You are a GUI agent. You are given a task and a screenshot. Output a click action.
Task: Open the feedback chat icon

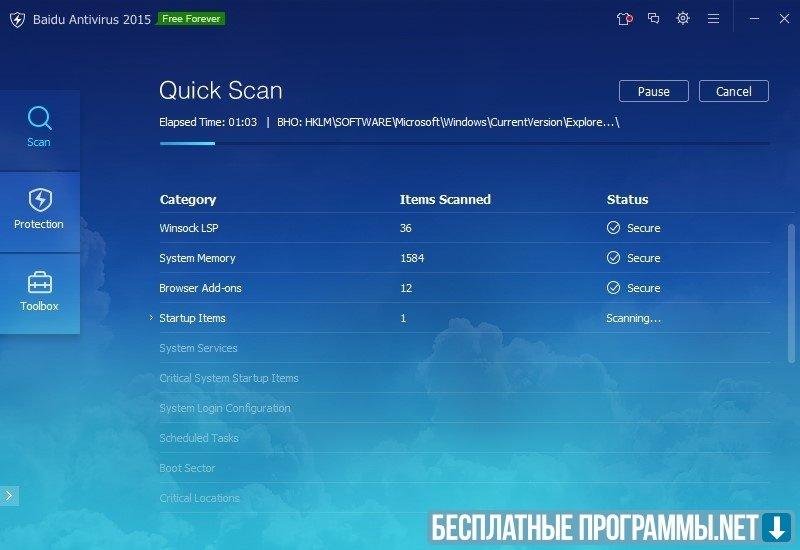(654, 19)
